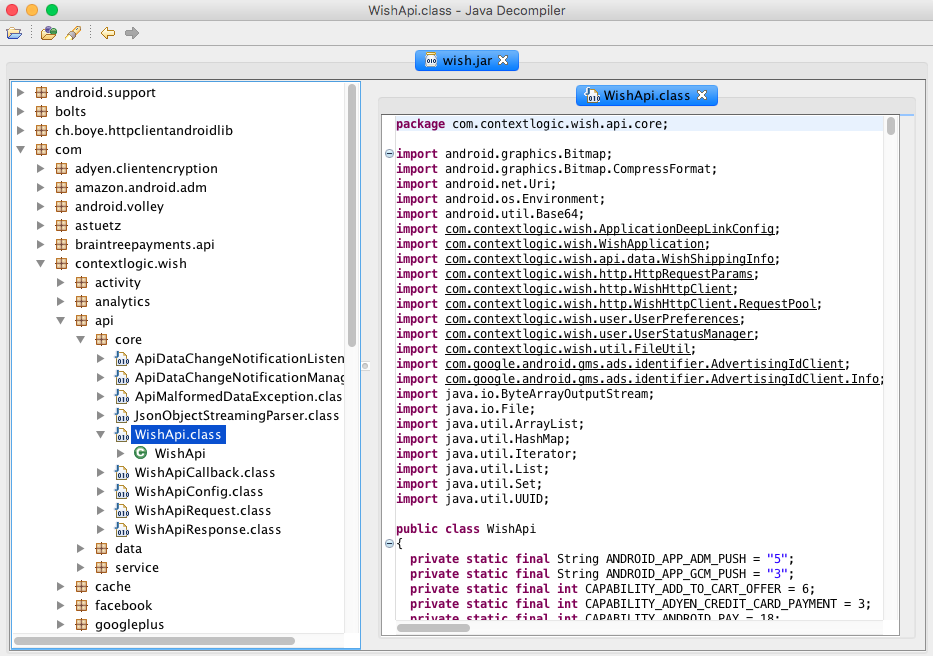Click the activity package icon
This screenshot has height=656, width=933.
82,283
